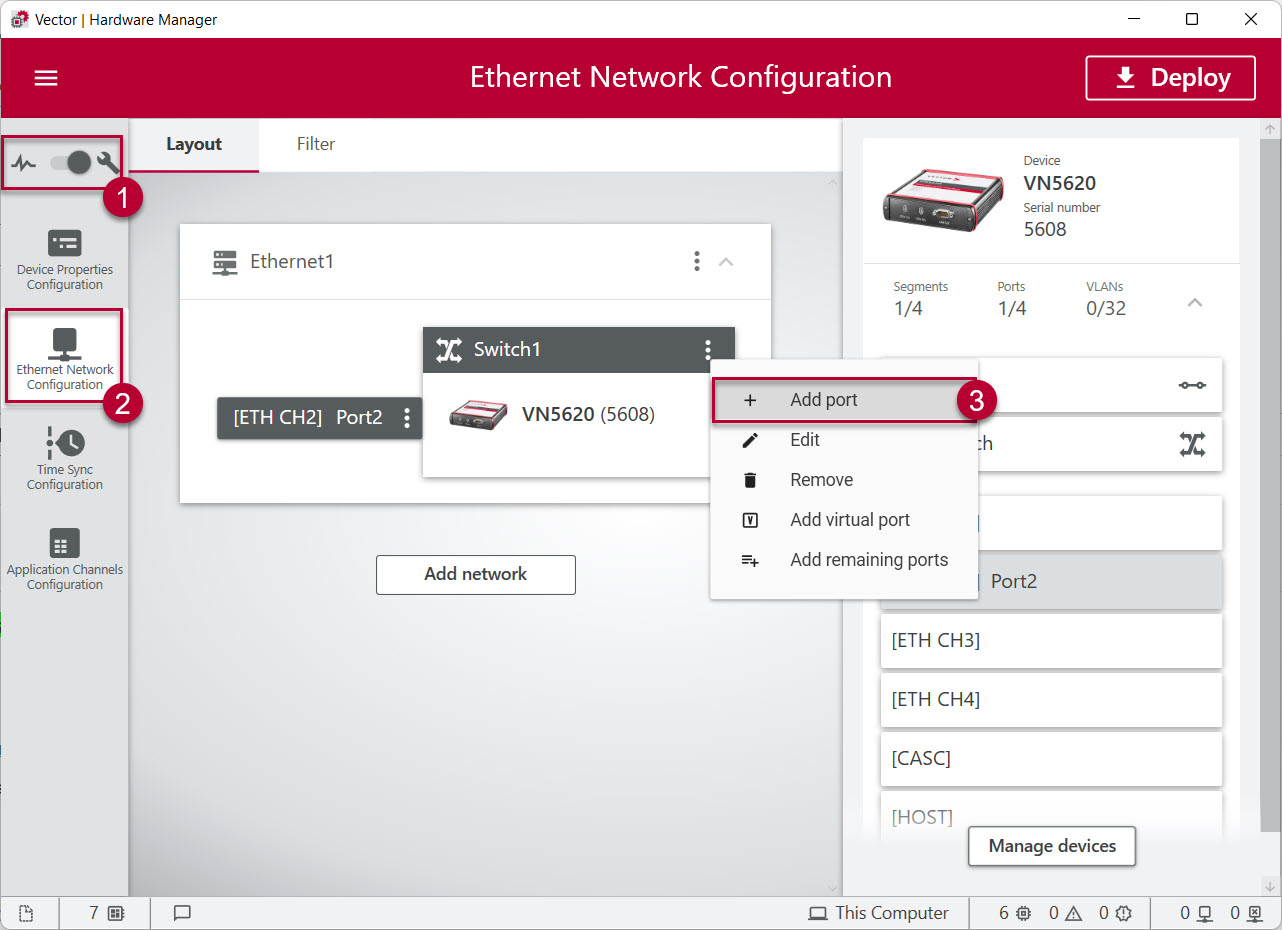The image size is (1282, 930).
Task: Click the direct connection segment icon
Action: click(1192, 385)
